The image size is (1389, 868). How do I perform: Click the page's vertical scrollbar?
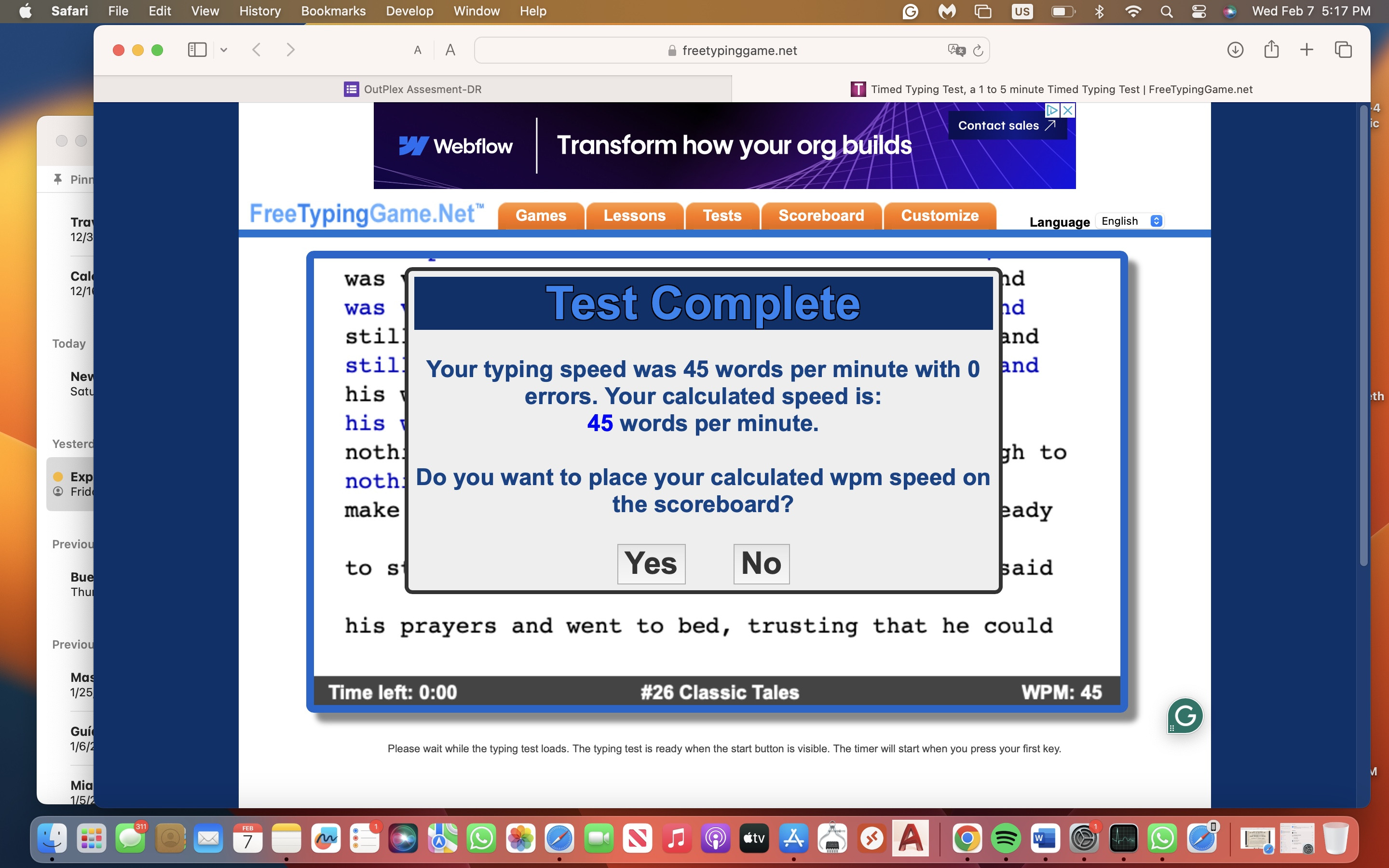(x=1364, y=336)
